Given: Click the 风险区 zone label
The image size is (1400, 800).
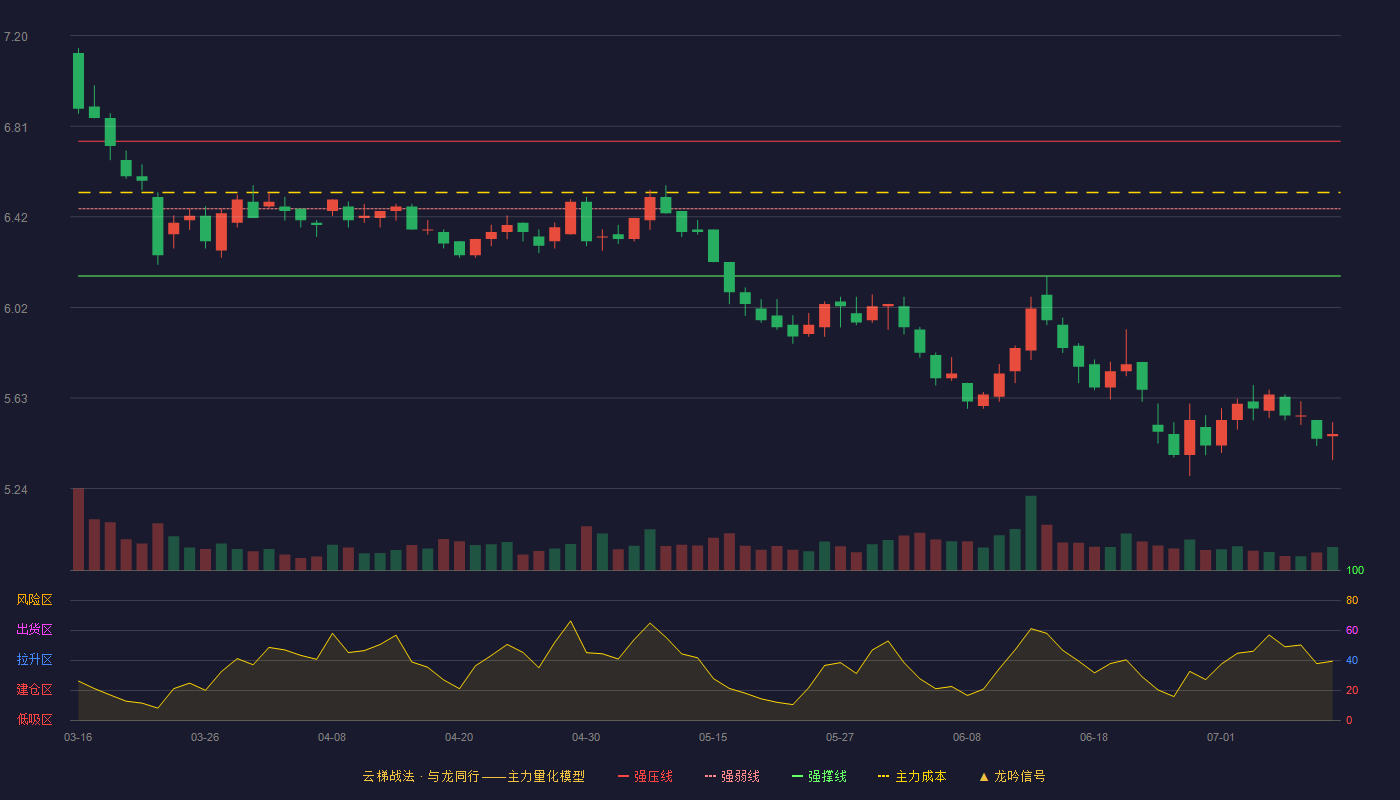Looking at the screenshot, I should point(34,600).
